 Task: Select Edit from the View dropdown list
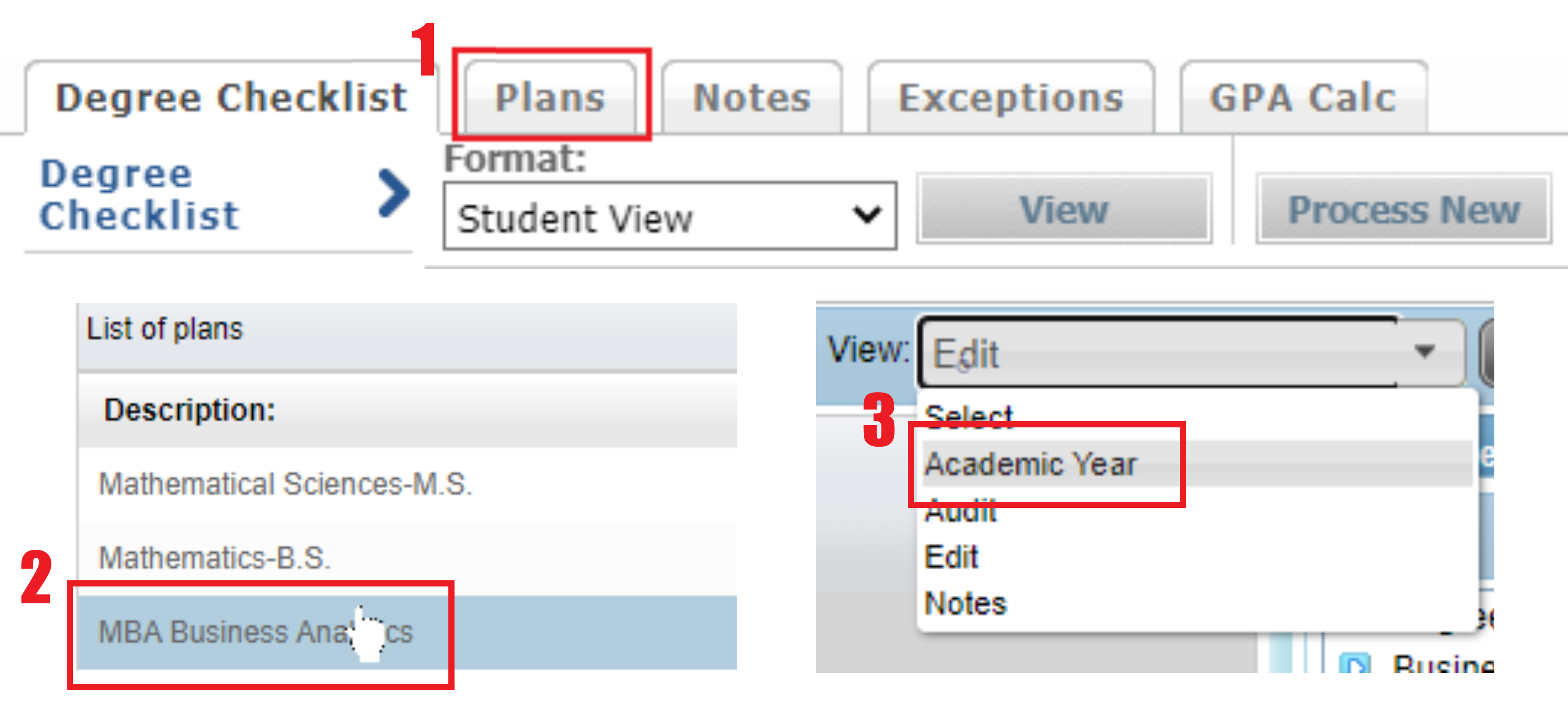(x=951, y=557)
